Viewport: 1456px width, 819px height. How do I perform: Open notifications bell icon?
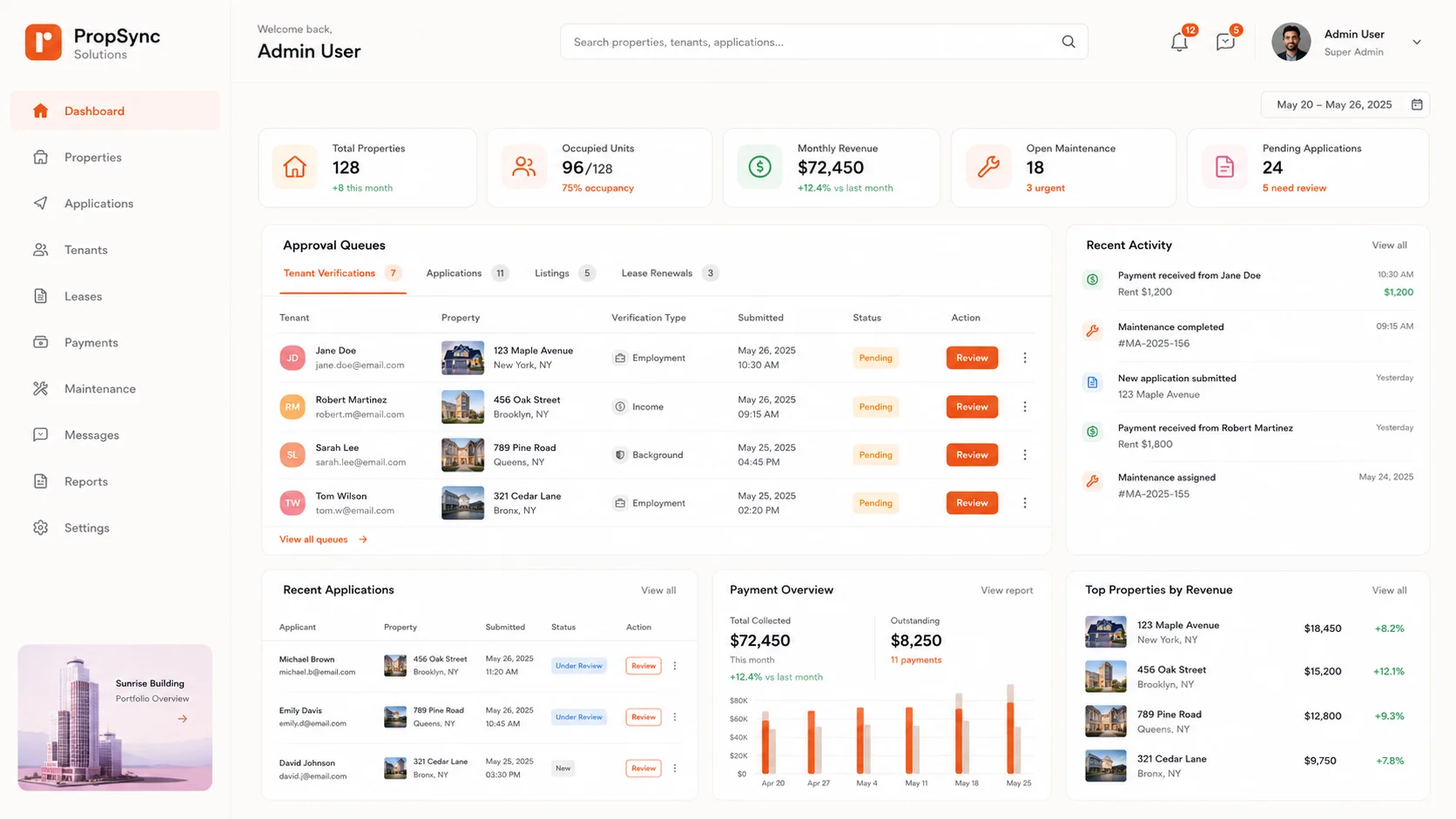1179,42
